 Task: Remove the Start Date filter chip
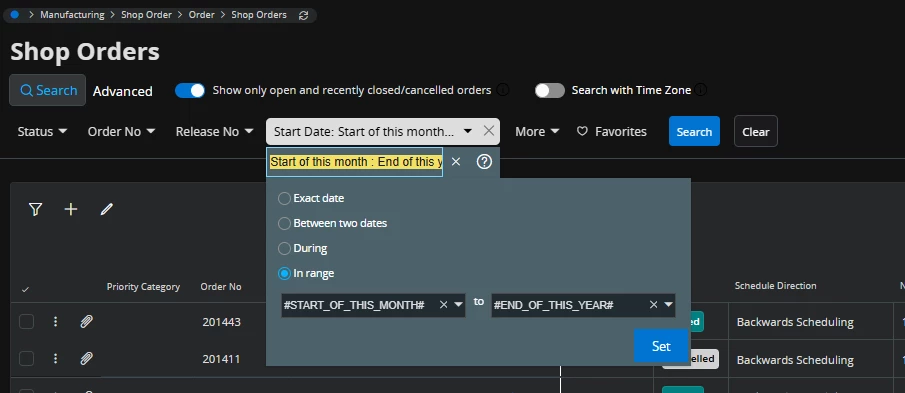pos(489,131)
